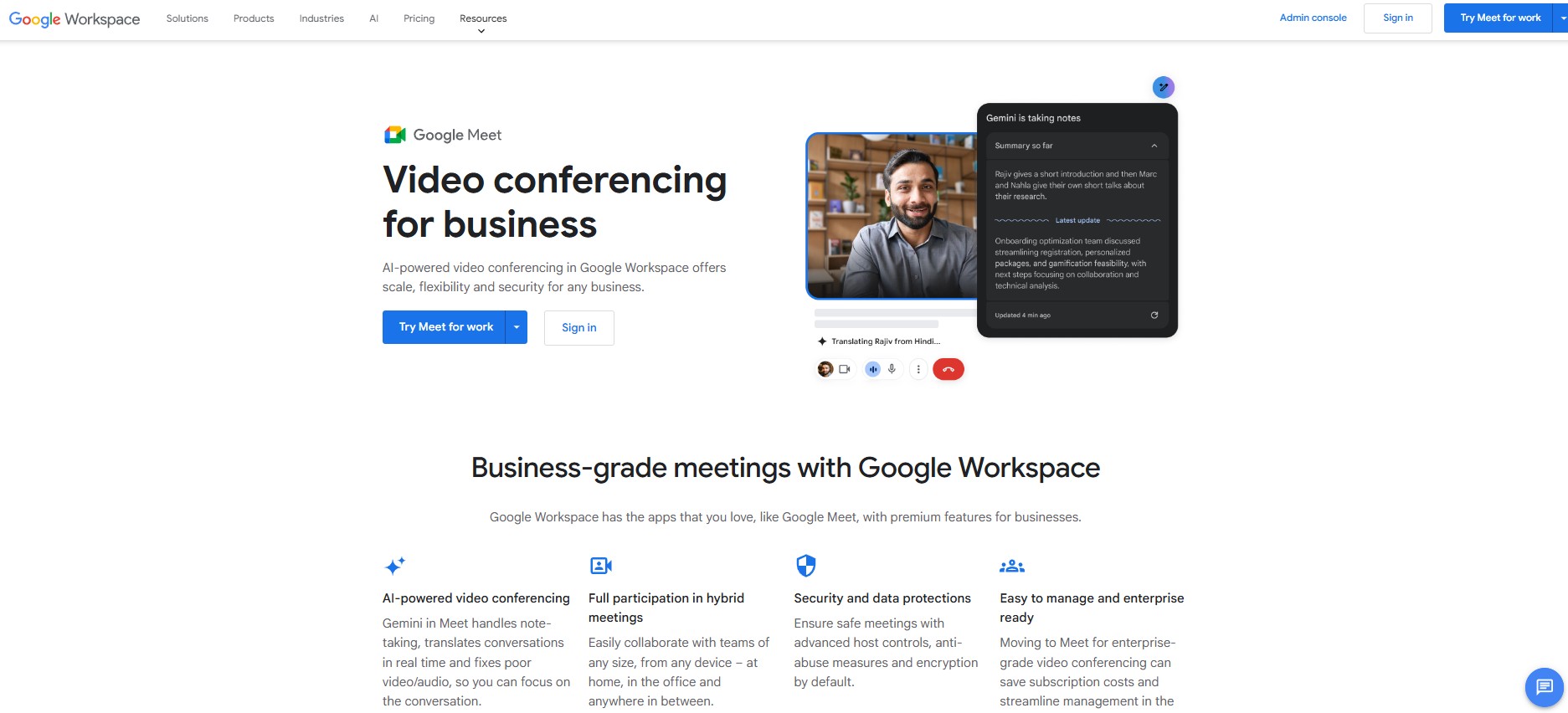
Task: Open the chat support bubble button
Action: [1545, 687]
